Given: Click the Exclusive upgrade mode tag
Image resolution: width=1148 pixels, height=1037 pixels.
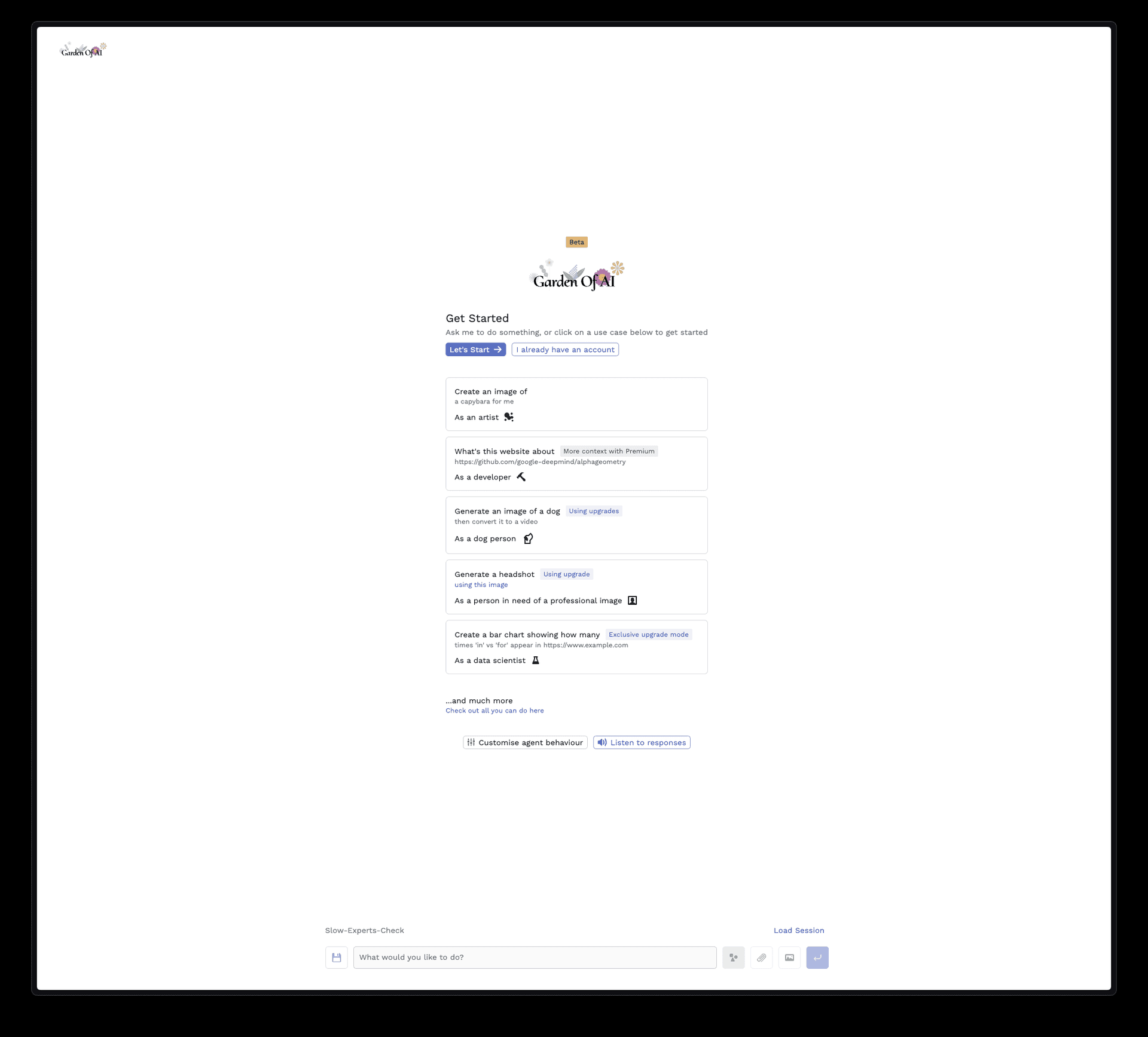Looking at the screenshot, I should 649,635.
